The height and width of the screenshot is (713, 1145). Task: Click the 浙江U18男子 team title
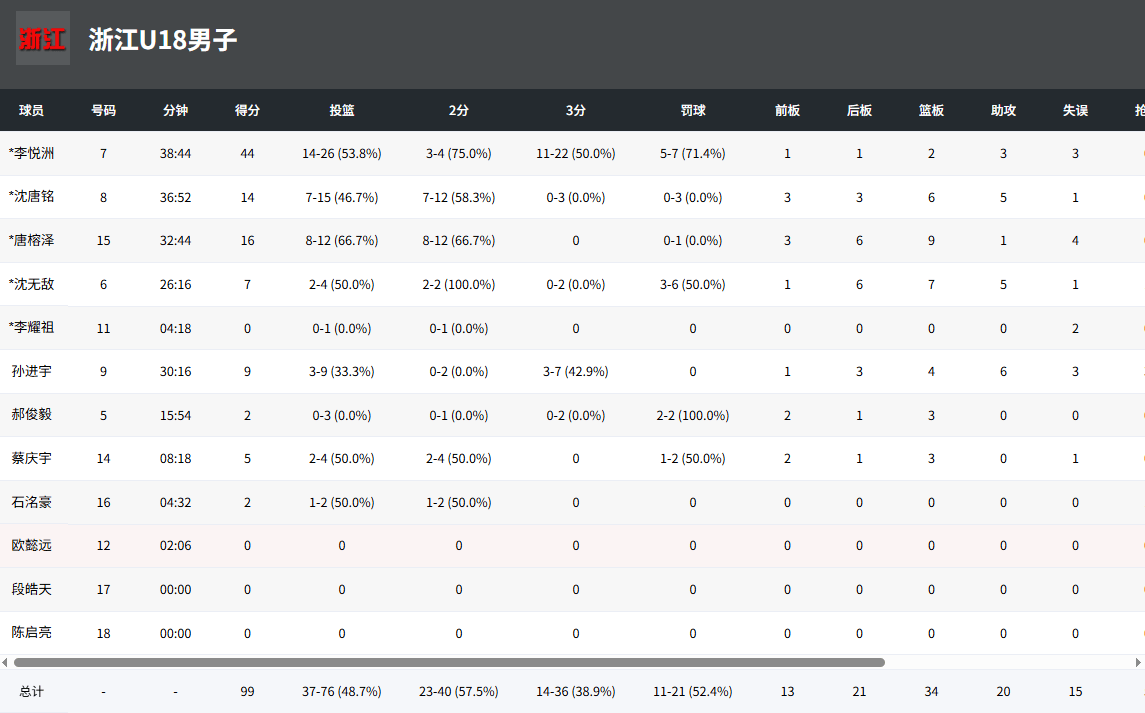pyautogui.click(x=163, y=40)
